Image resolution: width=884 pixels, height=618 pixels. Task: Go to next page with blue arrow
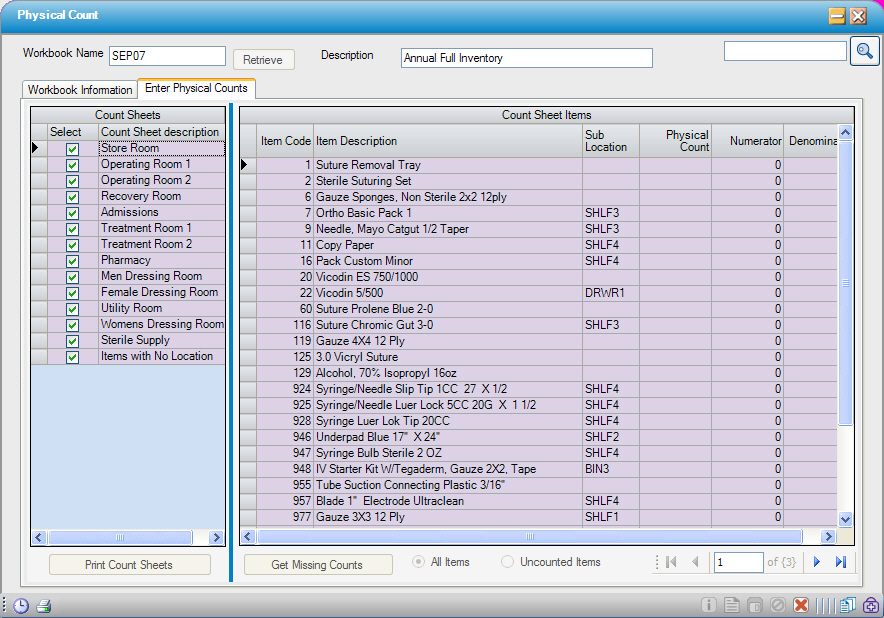[817, 562]
